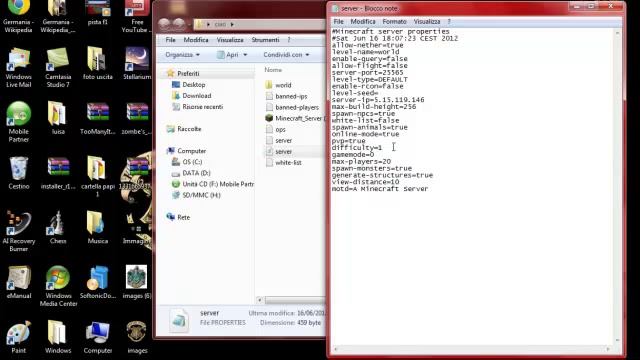Open Organizza dropdown in Explorer toolbar
The height and width of the screenshot is (360, 640).
click(182, 55)
